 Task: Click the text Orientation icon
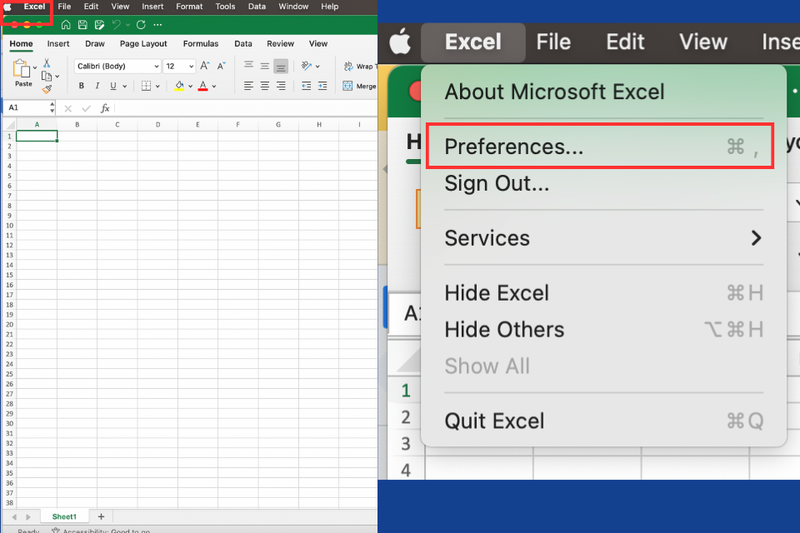306,66
